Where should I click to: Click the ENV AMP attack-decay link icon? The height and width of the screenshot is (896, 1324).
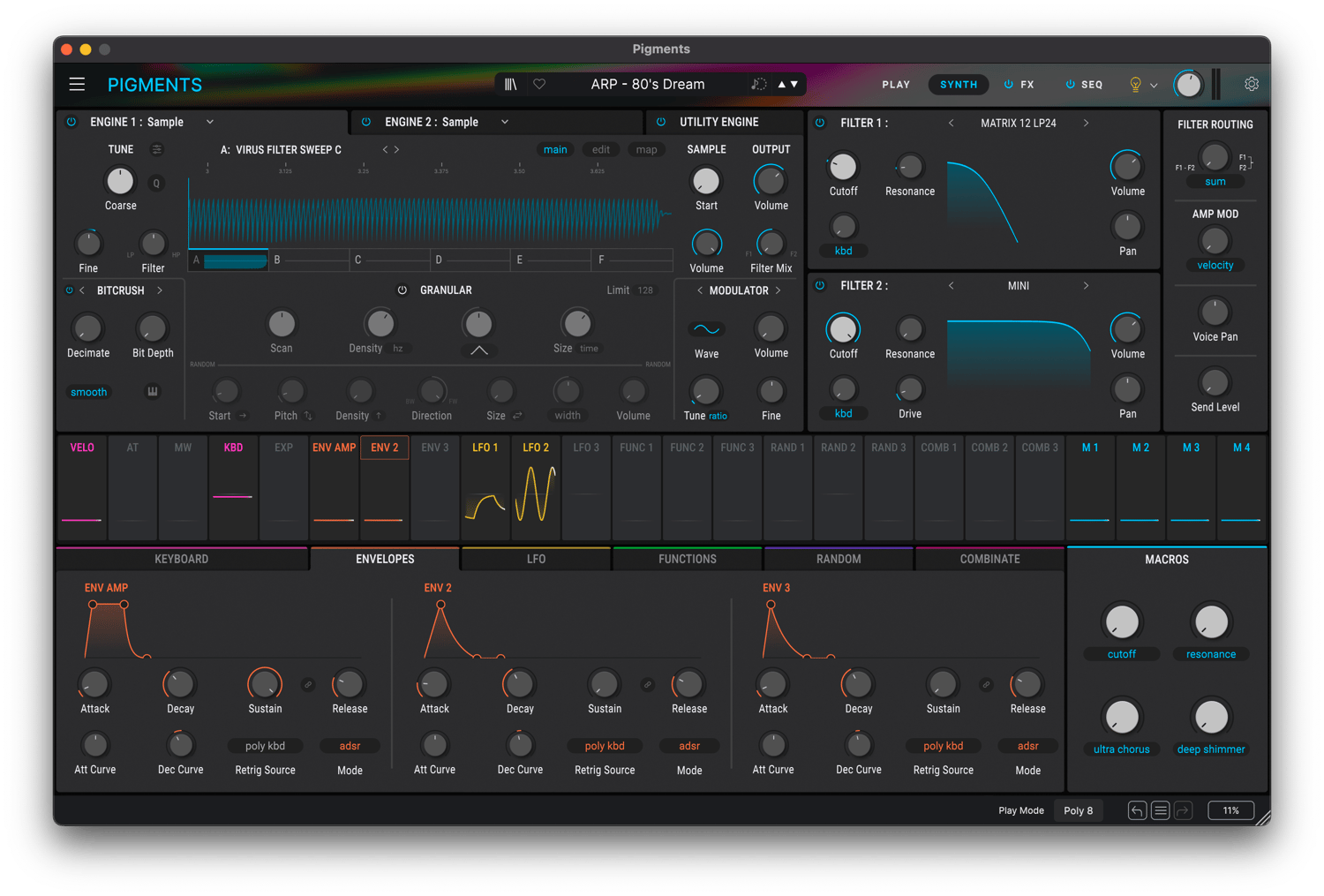pyautogui.click(x=308, y=684)
